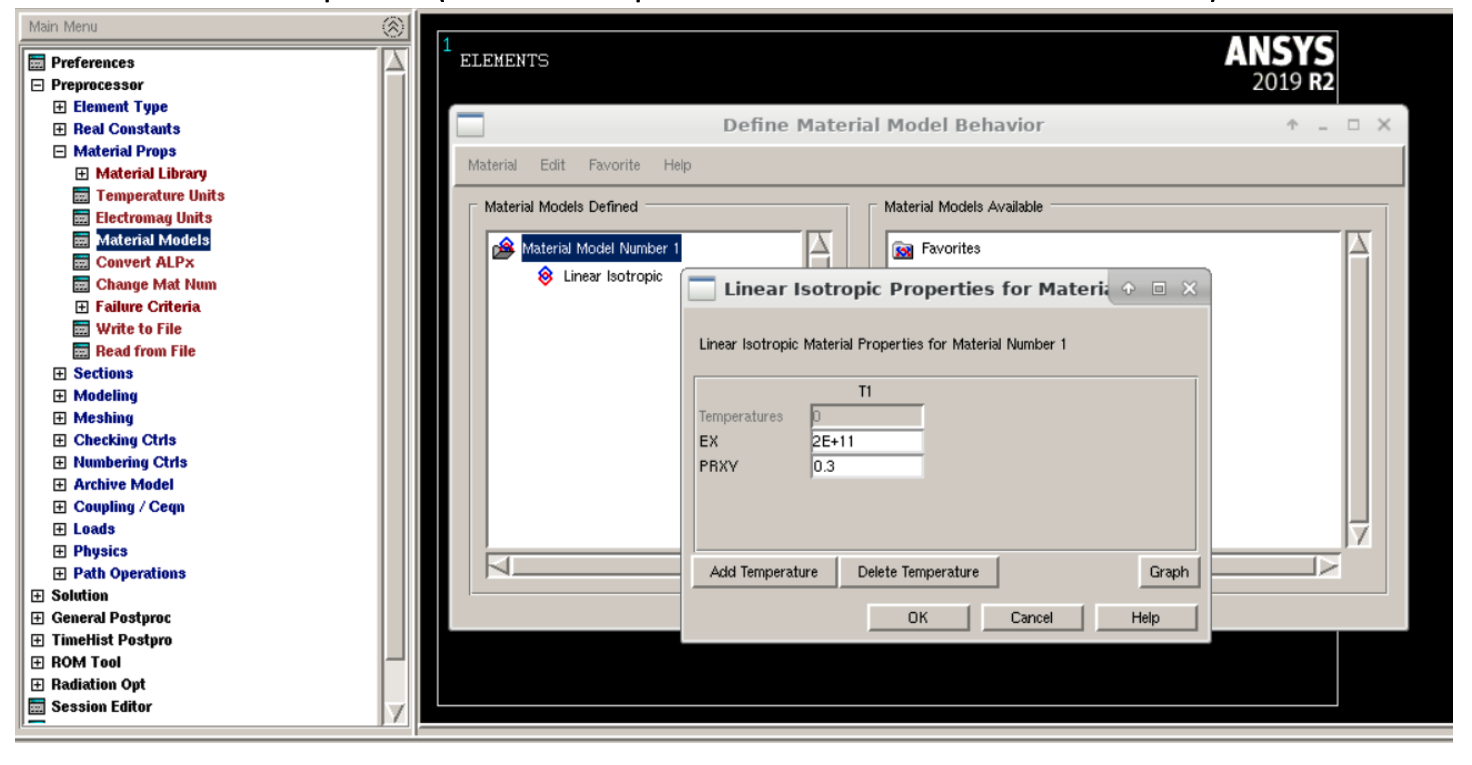Expand the Numbering Ctrls branch

point(60,462)
